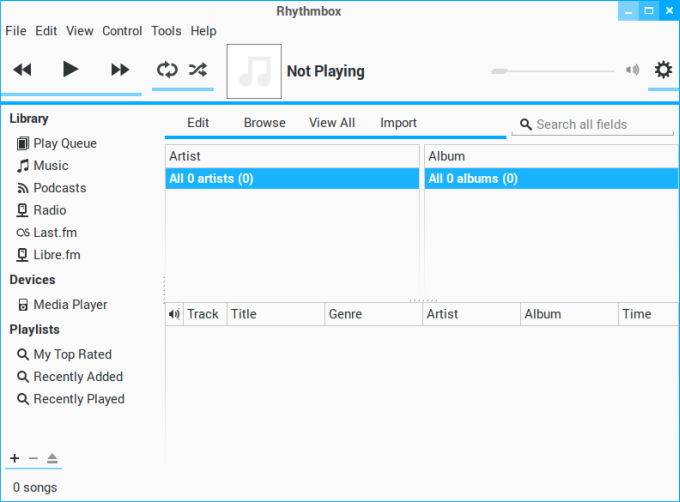Viewport: 680px width, 502px height.
Task: Adjust the volume slider
Action: click(552, 71)
